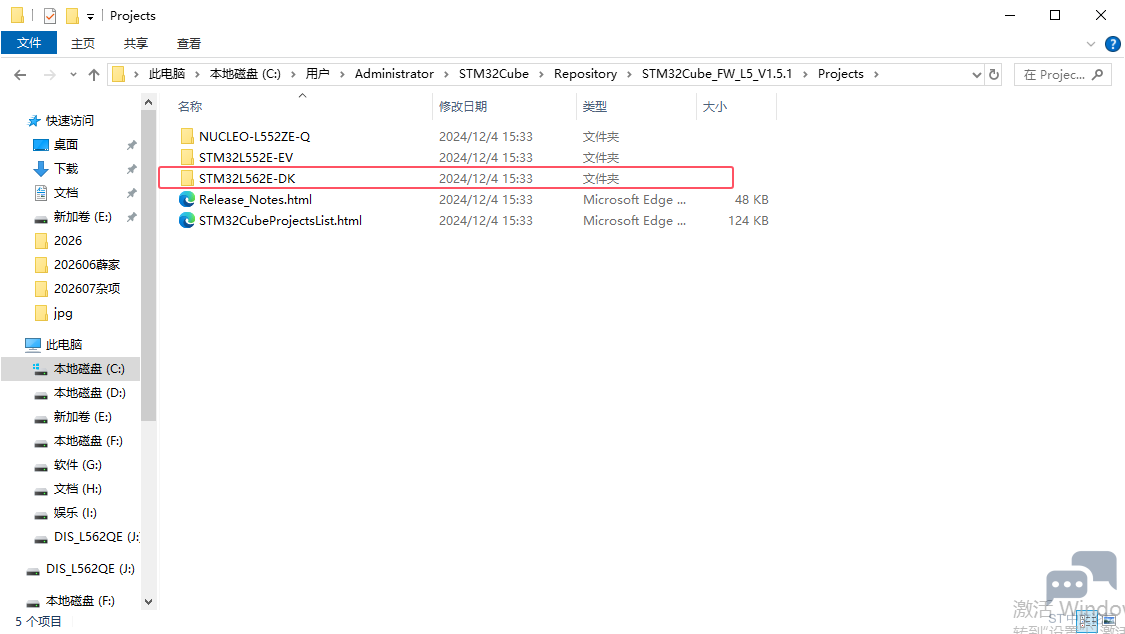The height and width of the screenshot is (634, 1125).
Task: Select 娱乐 (I:) drive
Action: tap(75, 513)
